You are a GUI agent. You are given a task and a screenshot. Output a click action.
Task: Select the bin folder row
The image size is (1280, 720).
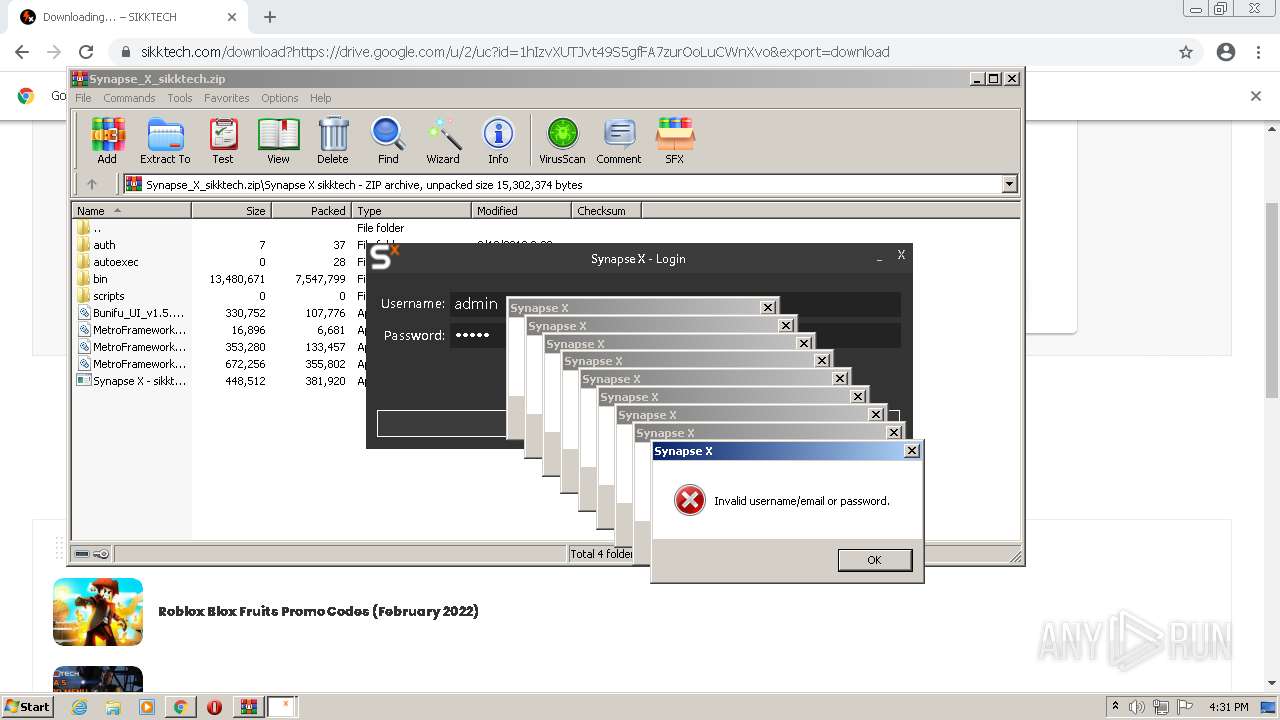[x=100, y=279]
